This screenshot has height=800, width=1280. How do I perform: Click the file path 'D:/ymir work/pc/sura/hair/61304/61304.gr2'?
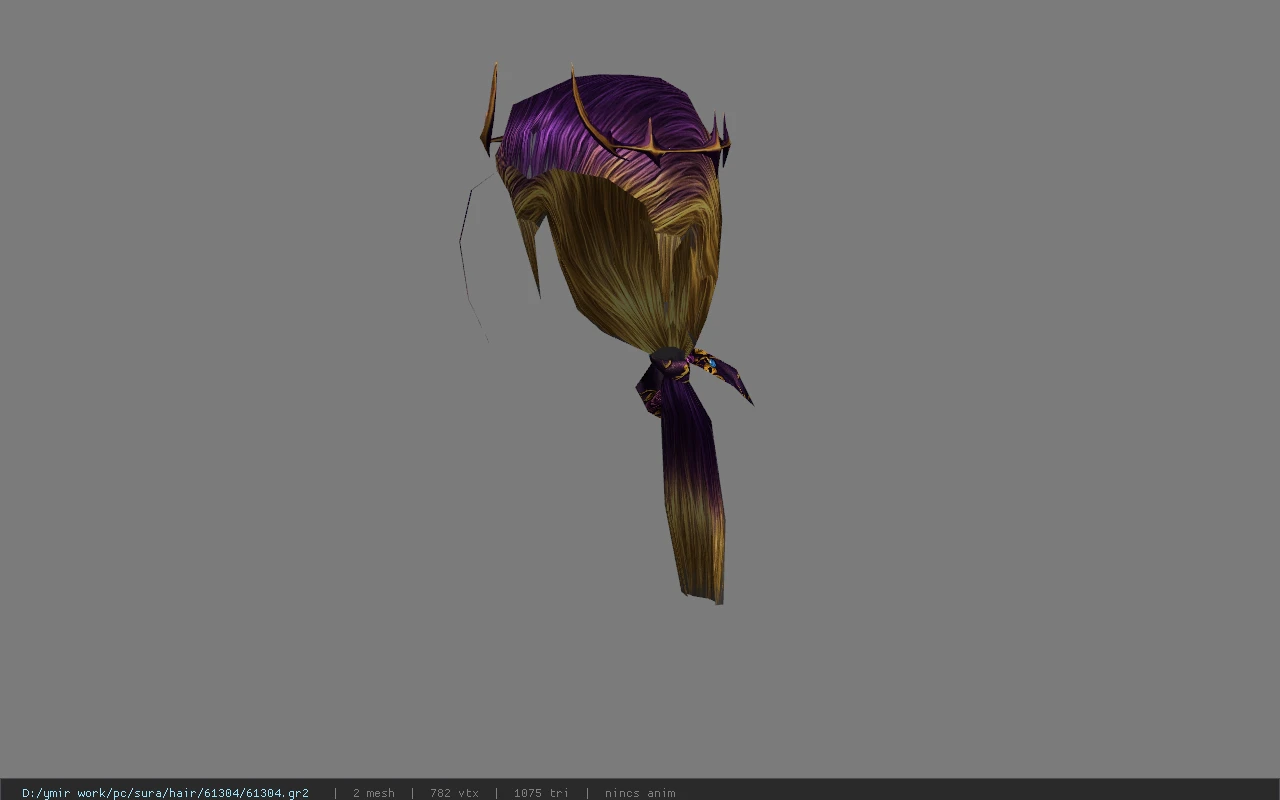coord(165,792)
